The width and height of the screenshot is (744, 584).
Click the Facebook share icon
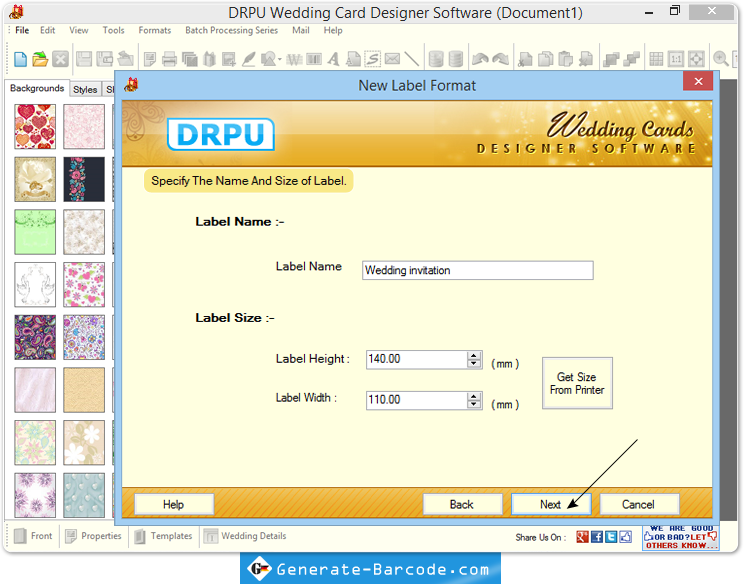pos(597,537)
